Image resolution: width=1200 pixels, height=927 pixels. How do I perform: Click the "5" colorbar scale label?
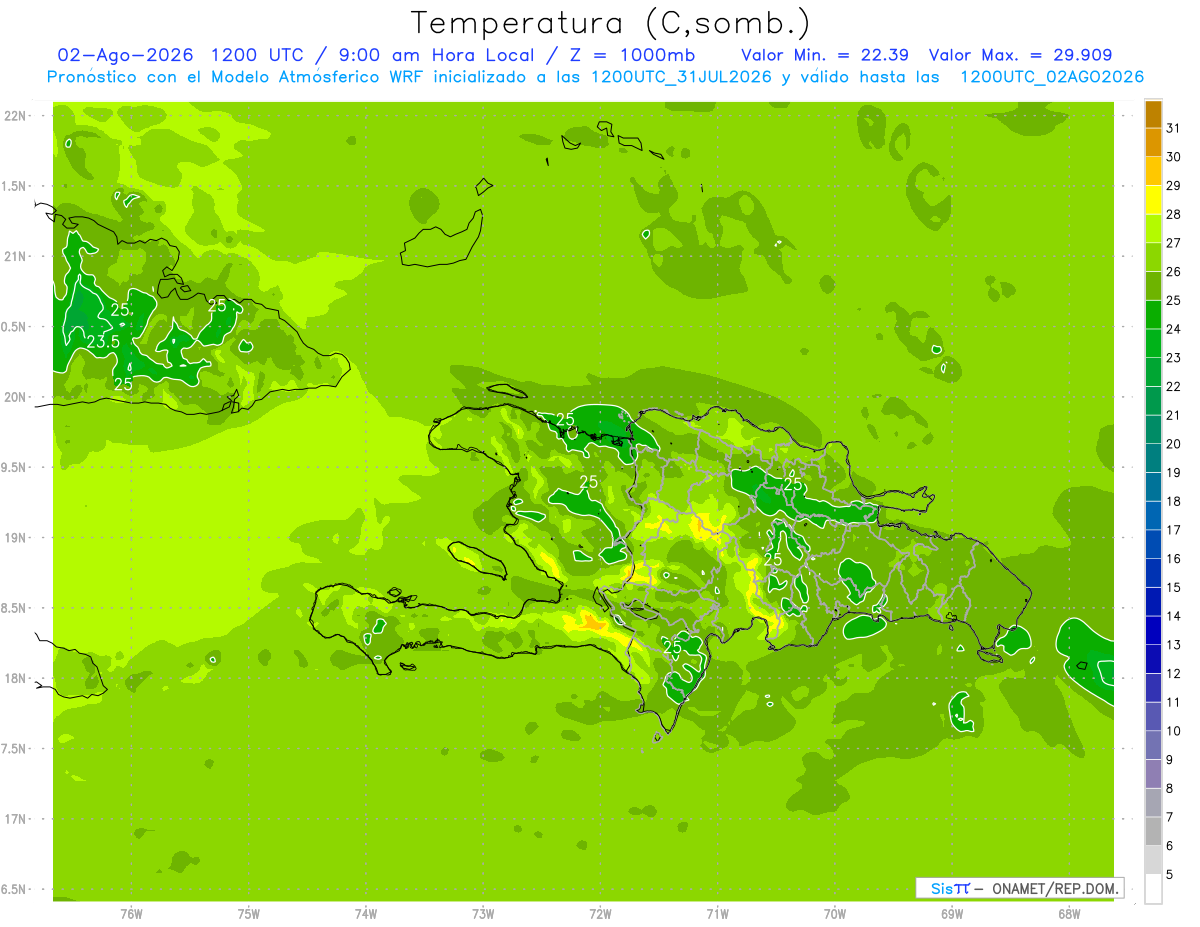coord(1170,874)
